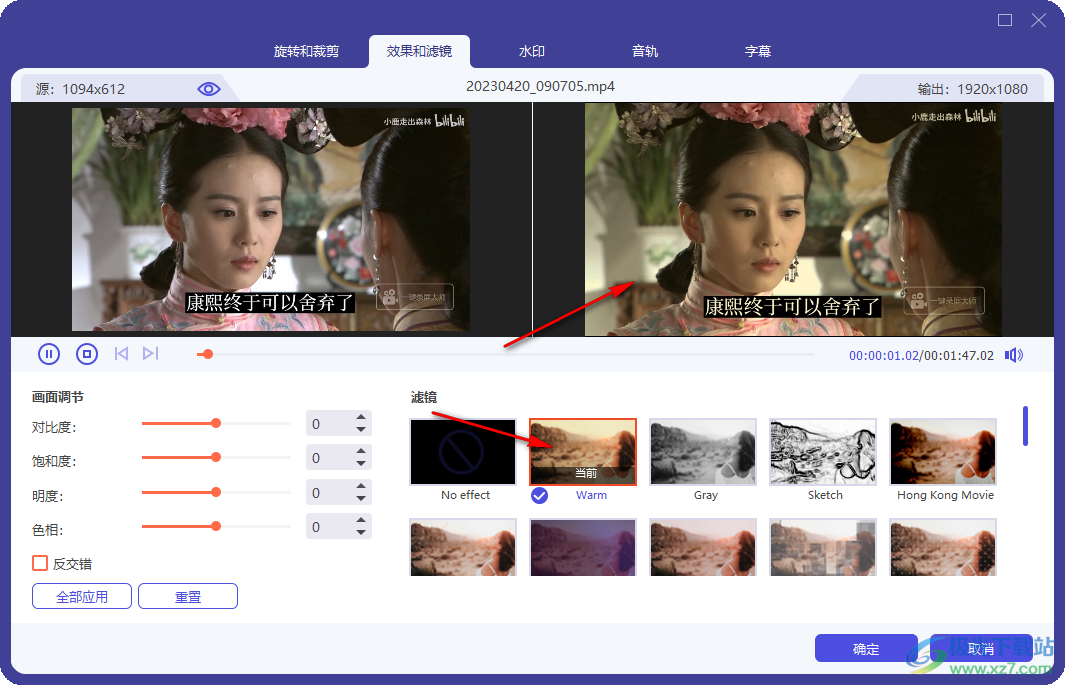Click the 全部应用 button
This screenshot has height=685, width=1065.
82,597
